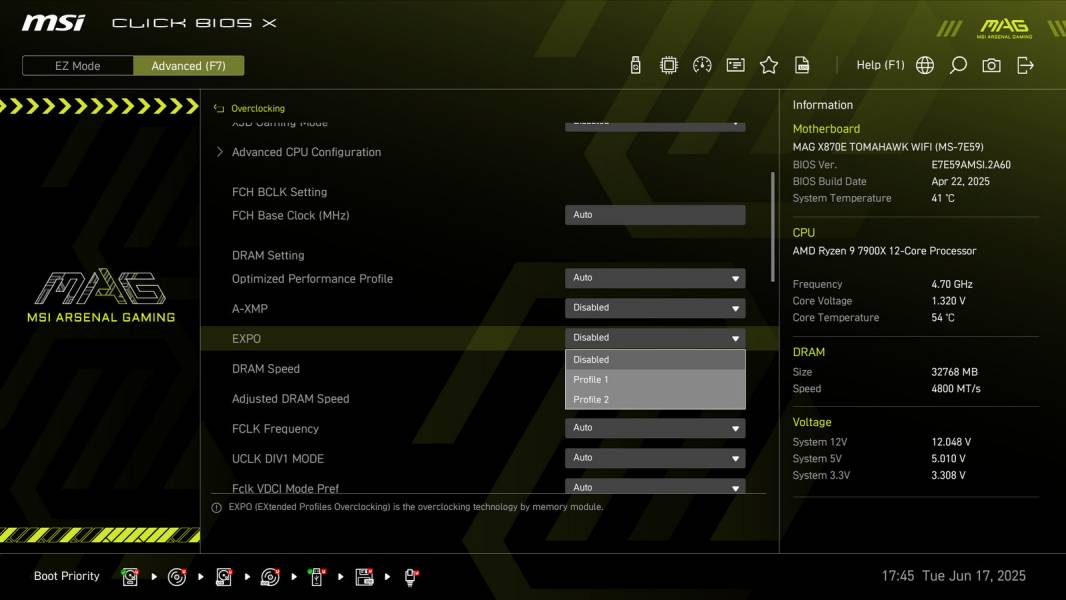
Task: Open the board/profile card icon in toolbar
Action: coord(735,65)
